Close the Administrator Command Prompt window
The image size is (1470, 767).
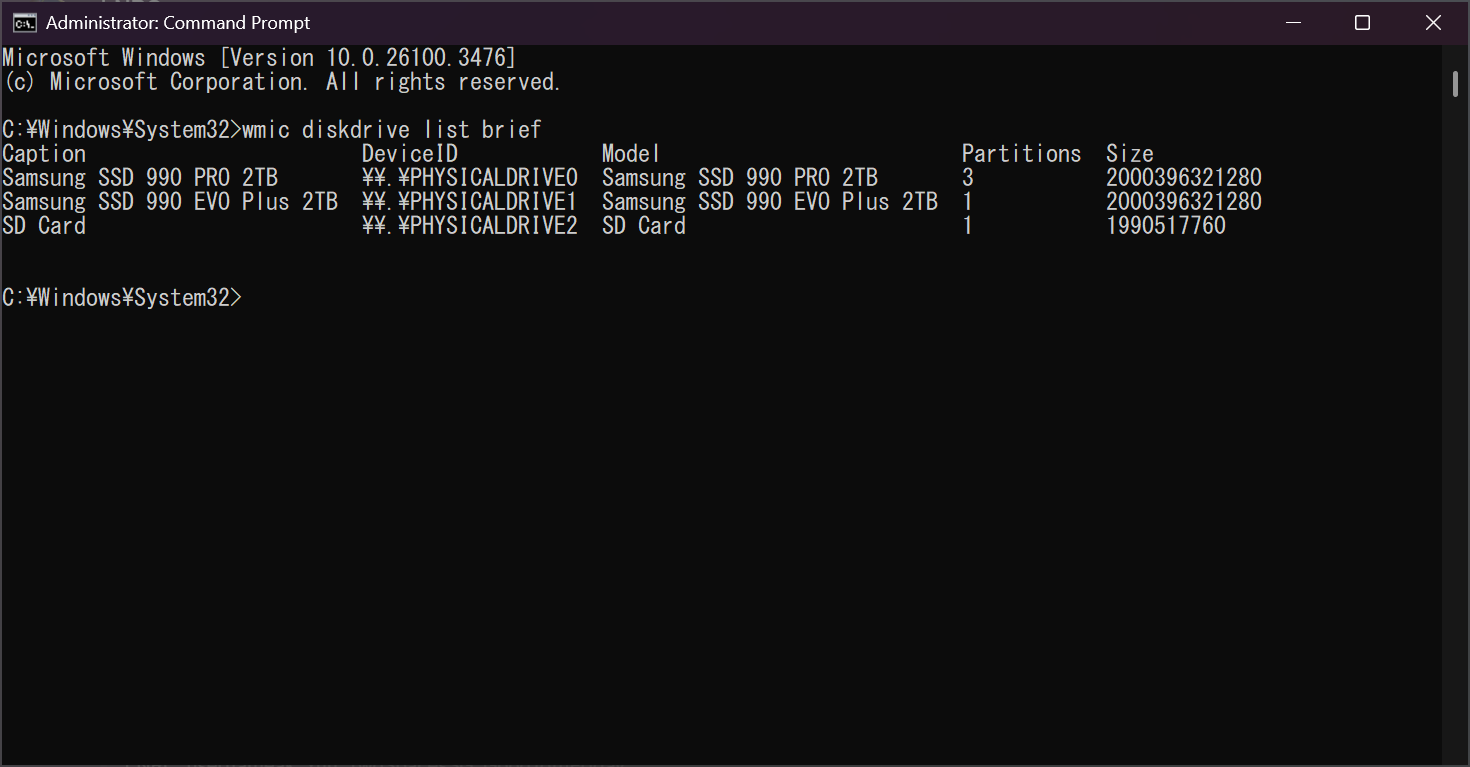(1433, 23)
